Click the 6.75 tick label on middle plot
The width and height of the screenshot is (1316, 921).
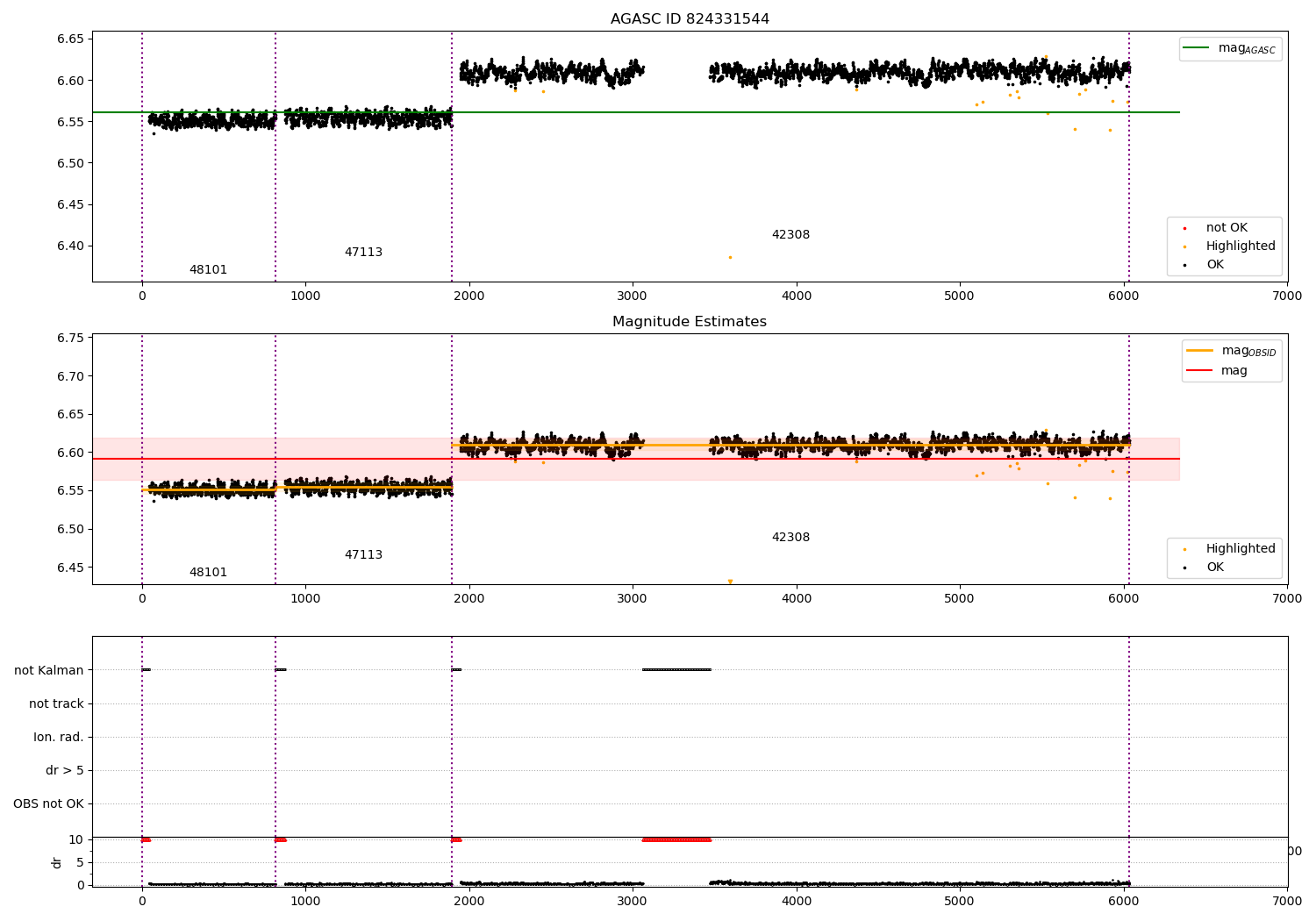(70, 339)
